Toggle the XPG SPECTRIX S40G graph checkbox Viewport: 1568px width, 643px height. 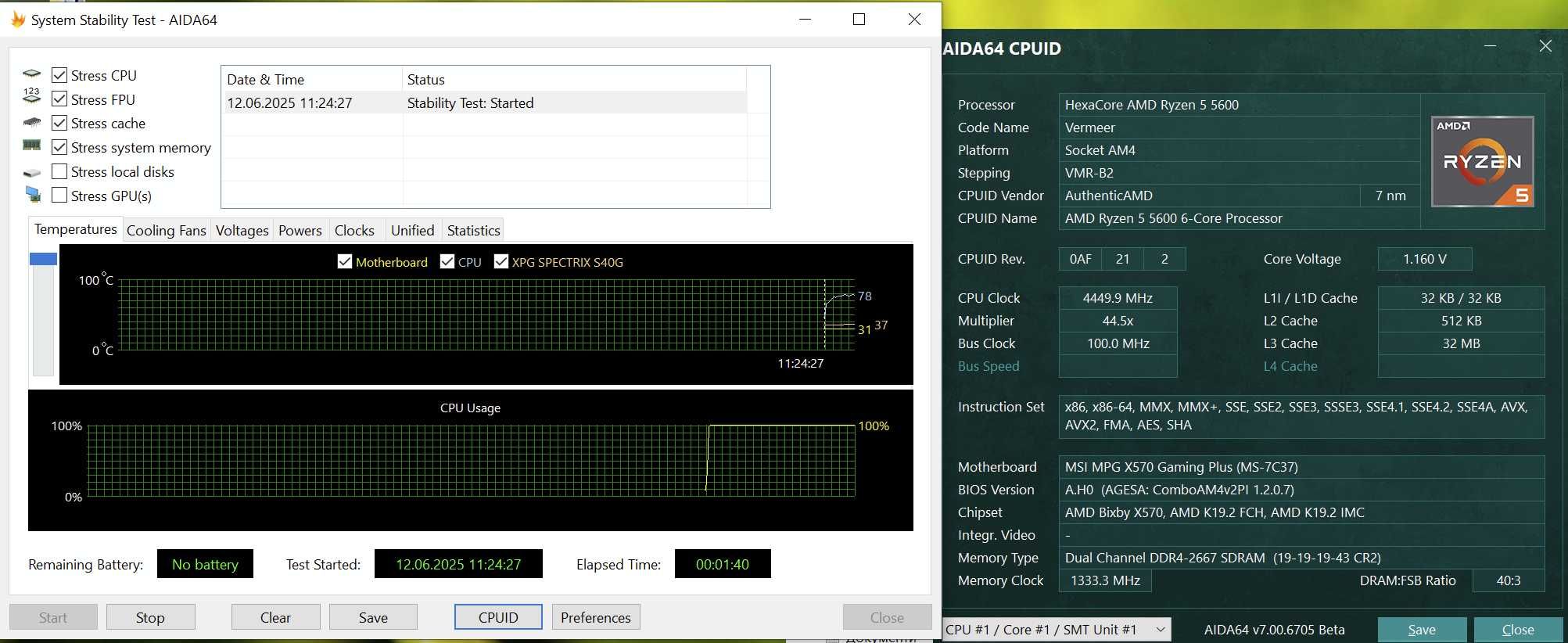(x=501, y=261)
